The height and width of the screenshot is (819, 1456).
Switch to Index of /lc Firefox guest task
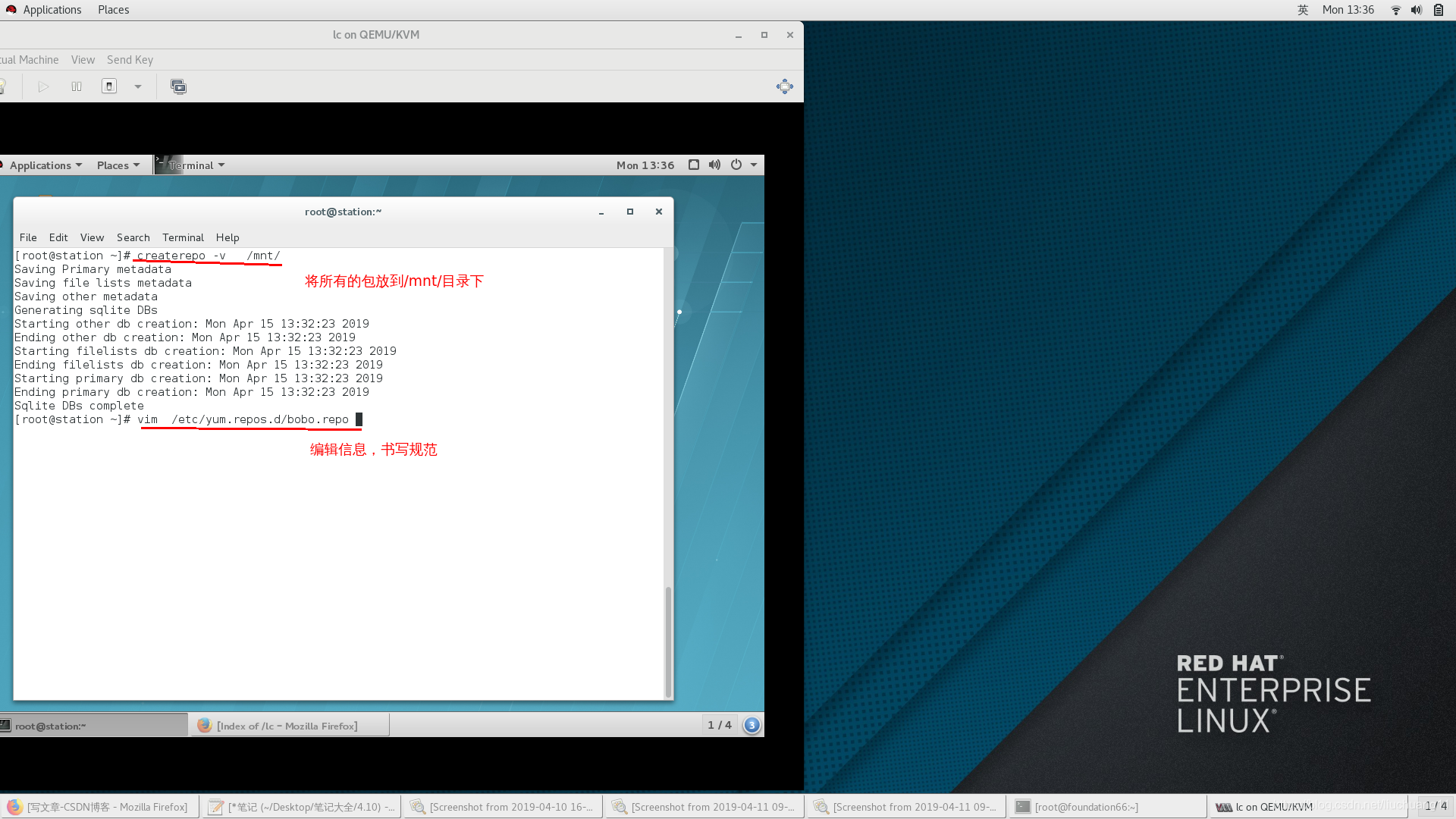(290, 726)
